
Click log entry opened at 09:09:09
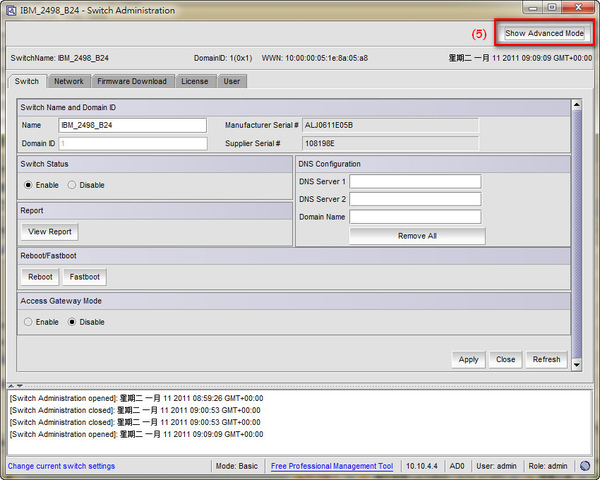point(136,434)
